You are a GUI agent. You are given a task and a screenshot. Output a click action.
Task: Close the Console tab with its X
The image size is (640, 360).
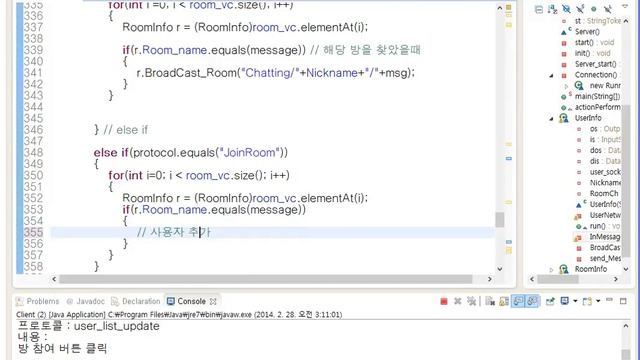click(213, 301)
